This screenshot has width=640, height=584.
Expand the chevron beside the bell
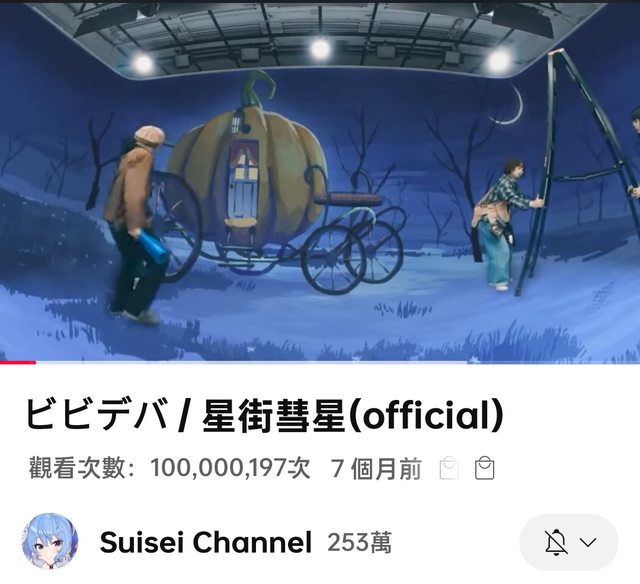(588, 542)
